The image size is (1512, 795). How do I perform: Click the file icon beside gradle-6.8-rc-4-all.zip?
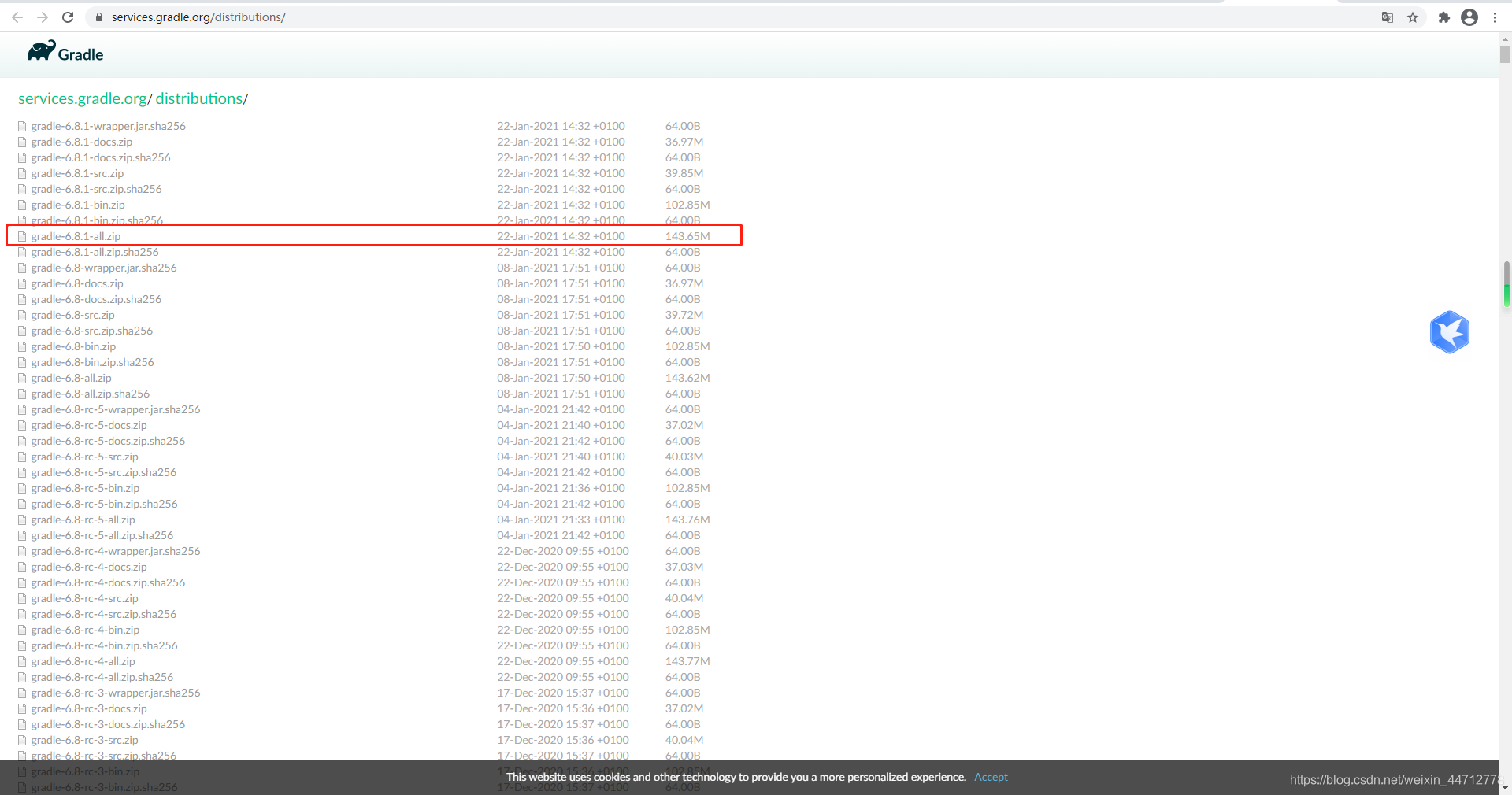click(x=22, y=661)
